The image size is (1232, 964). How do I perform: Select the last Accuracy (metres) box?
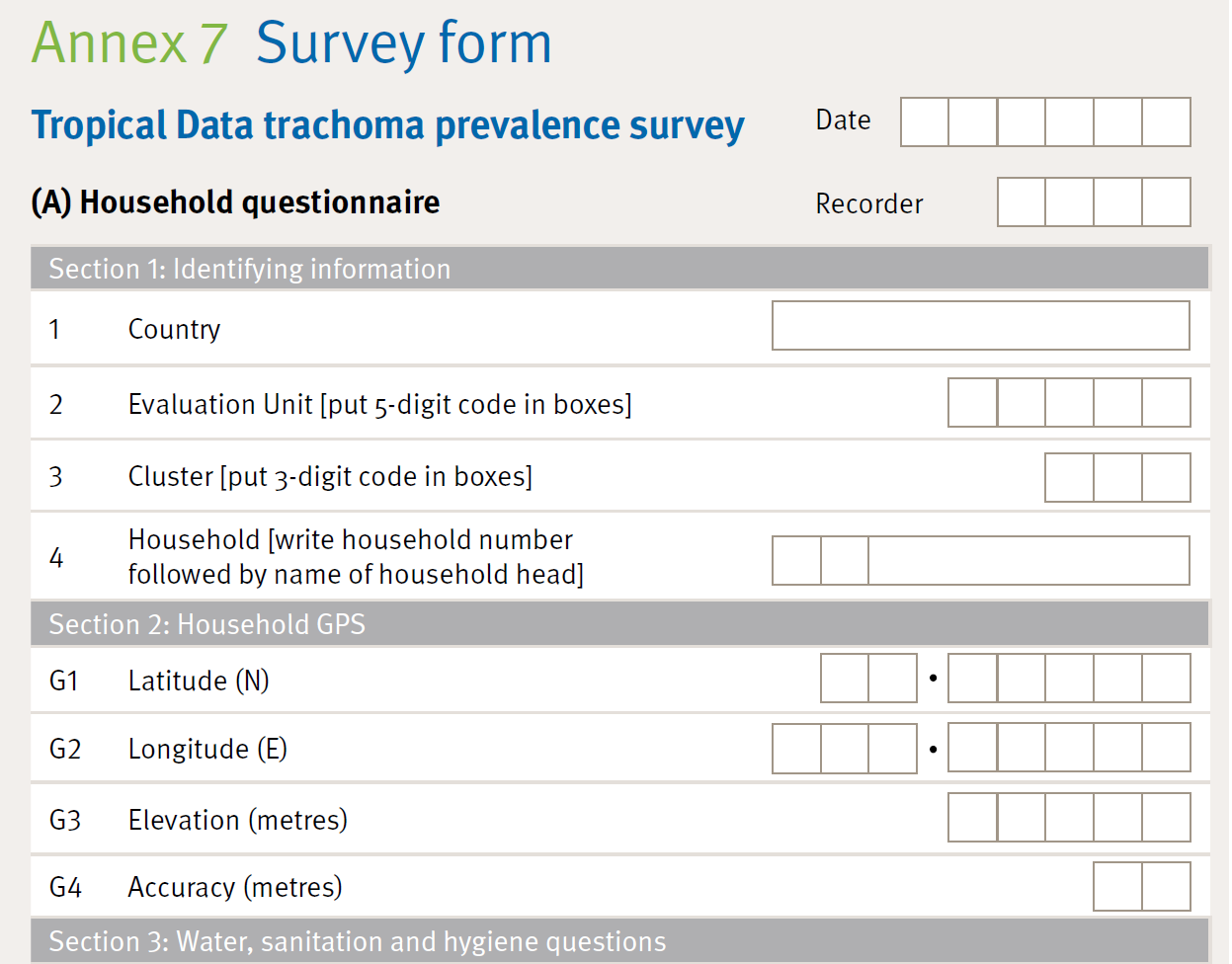[1166, 887]
